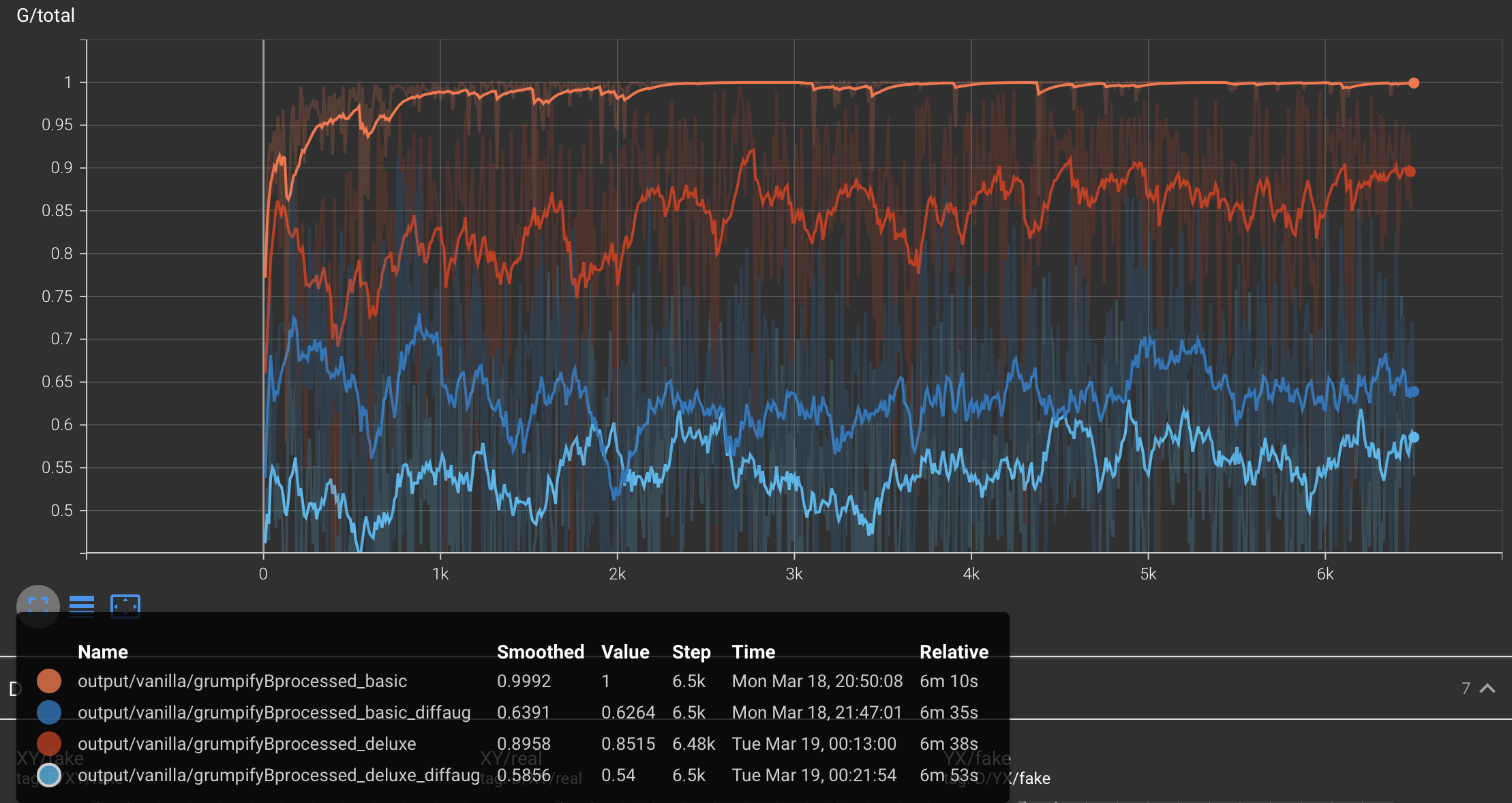Click run name output/vanilla/grumpifyBprocessed_basic
This screenshot has width=1512, height=803.
pos(243,681)
